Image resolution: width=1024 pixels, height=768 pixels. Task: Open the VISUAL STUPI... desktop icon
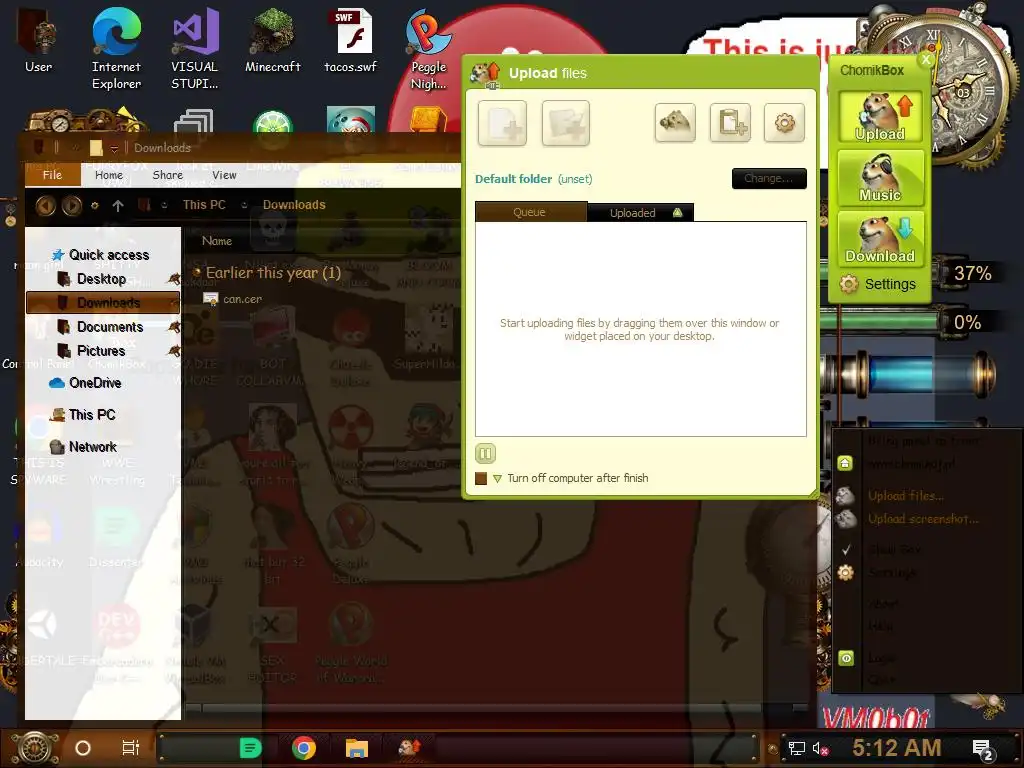point(195,49)
